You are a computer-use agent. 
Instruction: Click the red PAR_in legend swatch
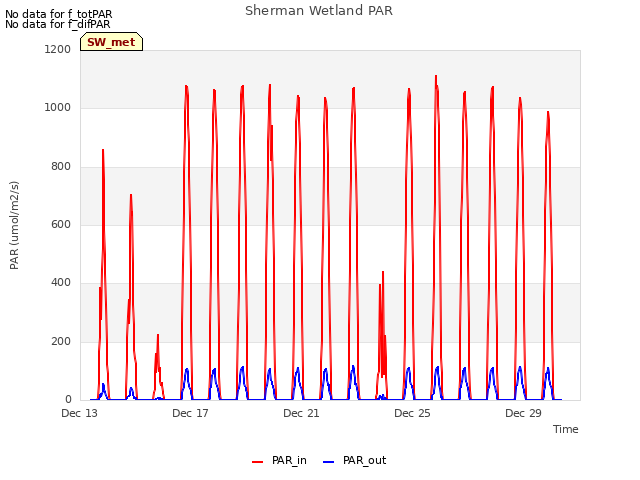point(258,462)
